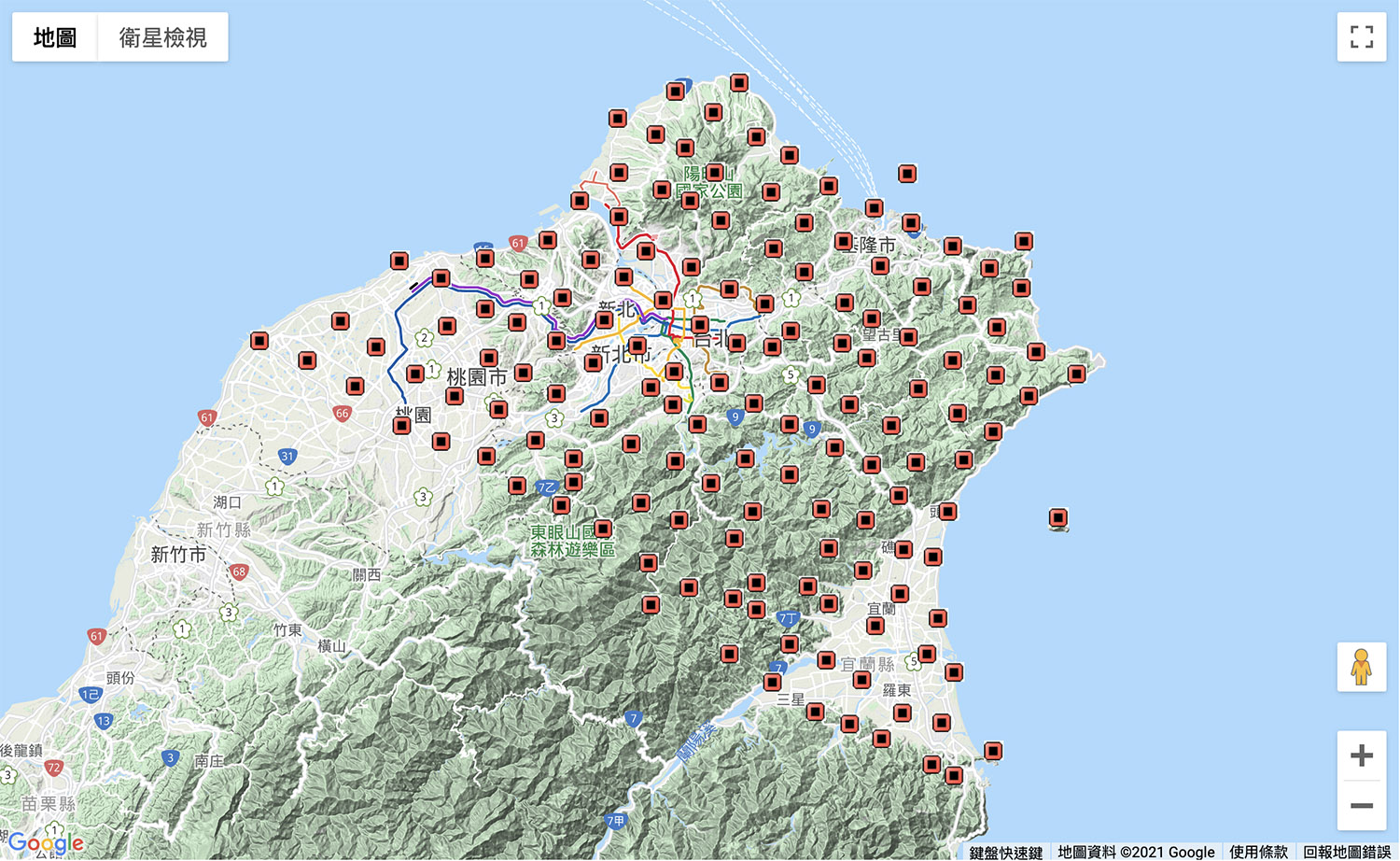Click the 桃園市 city label

[476, 377]
